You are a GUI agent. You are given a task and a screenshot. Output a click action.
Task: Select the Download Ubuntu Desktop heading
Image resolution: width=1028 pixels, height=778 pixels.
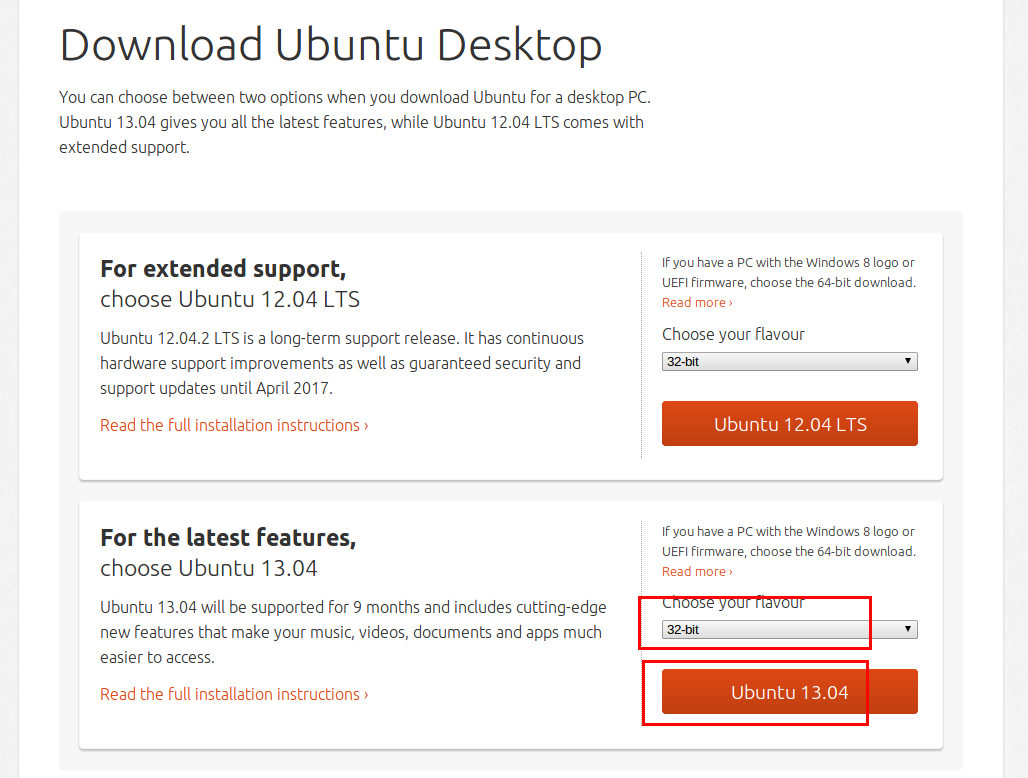(x=331, y=45)
